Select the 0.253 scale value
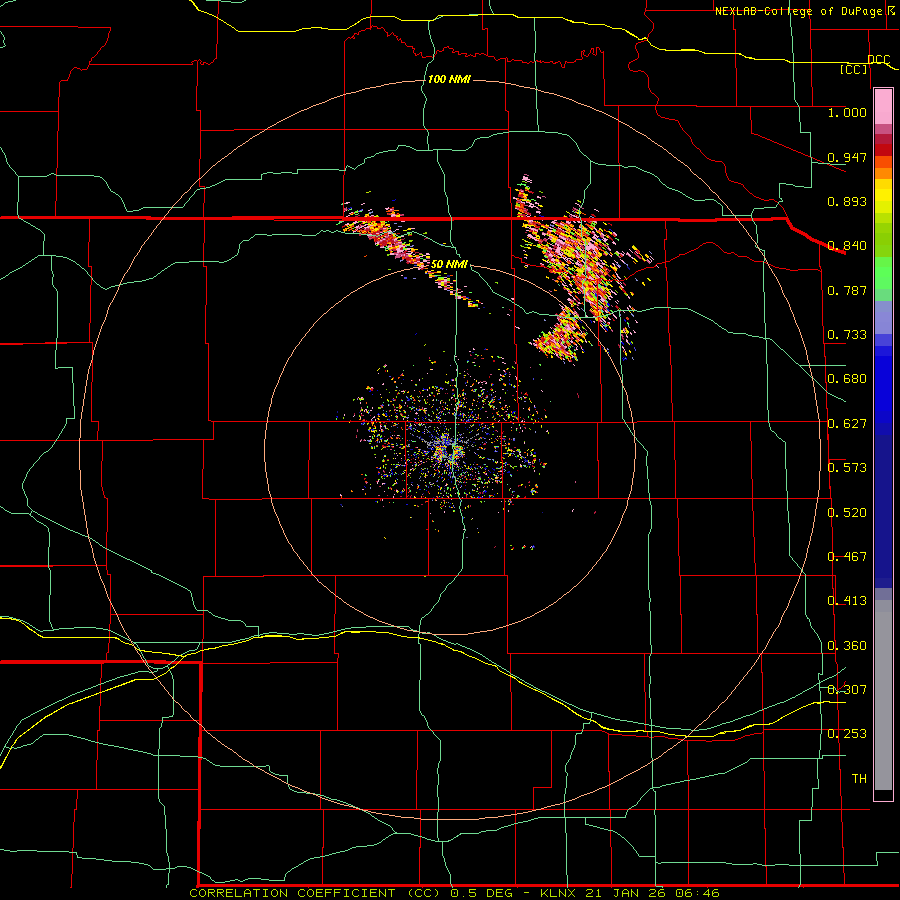 point(847,734)
